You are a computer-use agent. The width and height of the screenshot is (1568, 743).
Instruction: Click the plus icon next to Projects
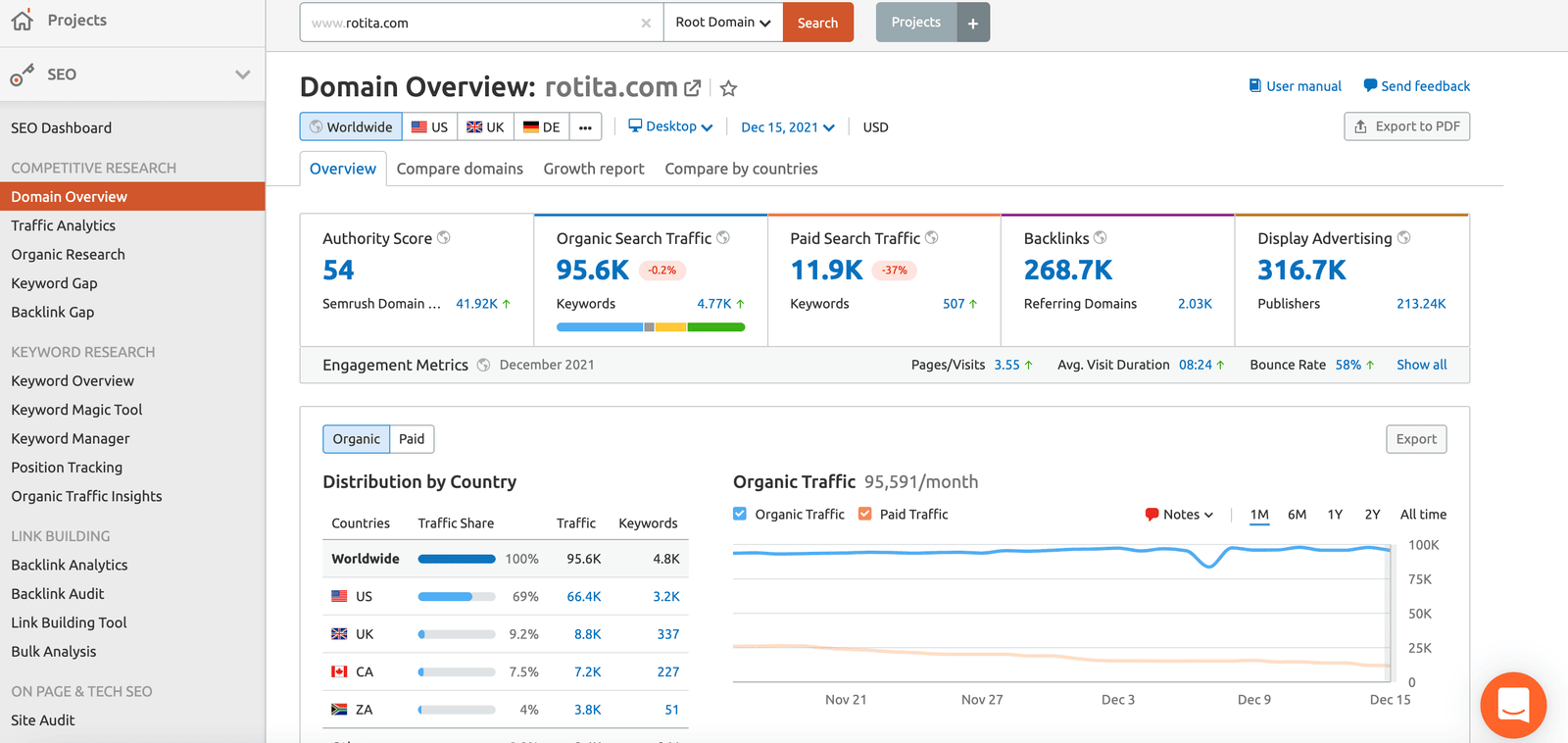972,23
